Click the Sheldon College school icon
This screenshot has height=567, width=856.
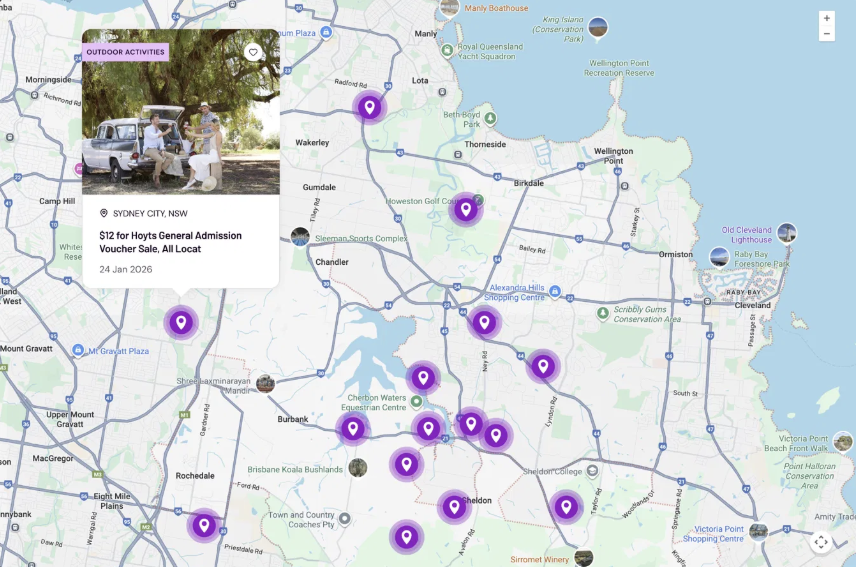592,470
